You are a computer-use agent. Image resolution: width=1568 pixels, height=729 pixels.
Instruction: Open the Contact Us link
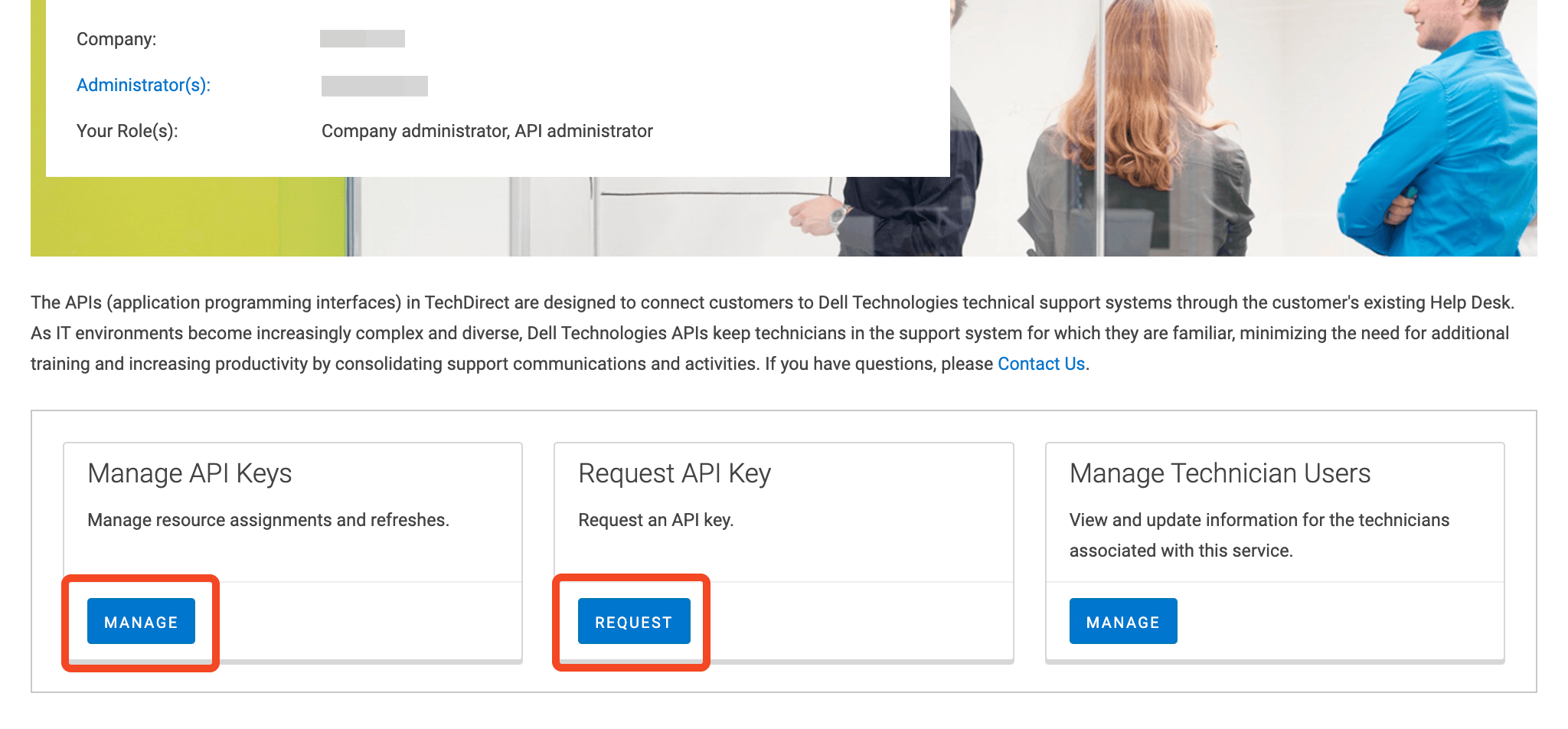pos(1041,364)
